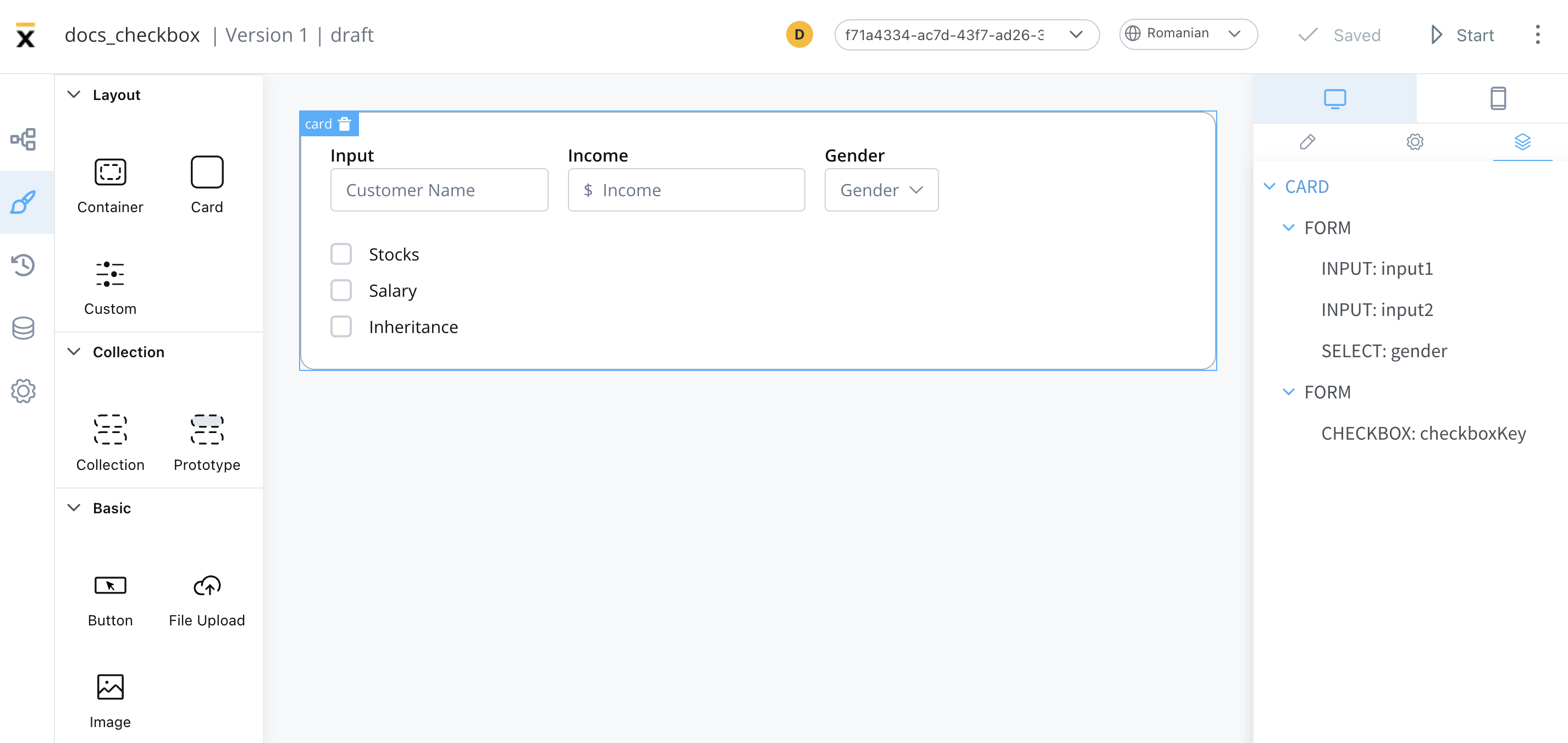Open the process diagram sidebar icon

point(23,138)
